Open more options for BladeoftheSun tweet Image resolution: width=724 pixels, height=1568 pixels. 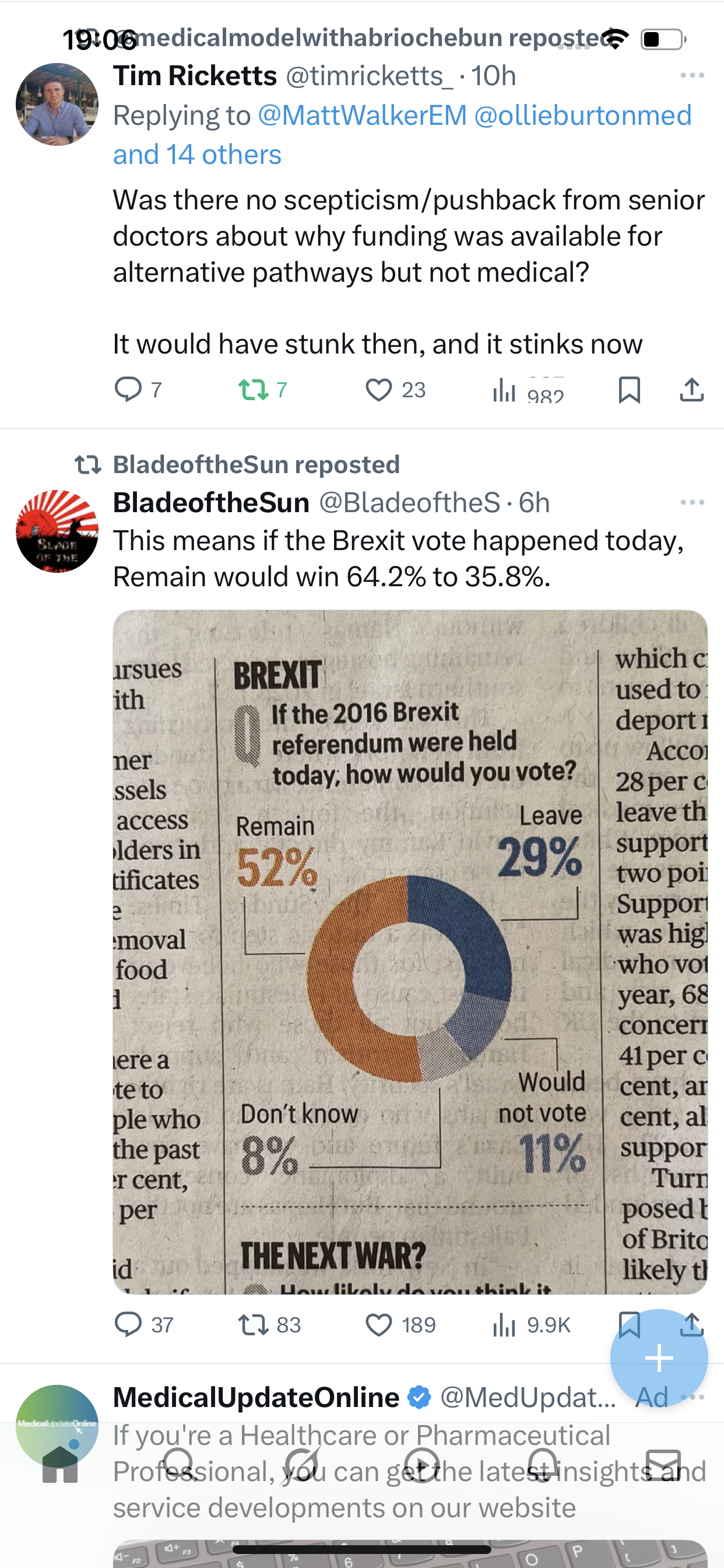[692, 502]
